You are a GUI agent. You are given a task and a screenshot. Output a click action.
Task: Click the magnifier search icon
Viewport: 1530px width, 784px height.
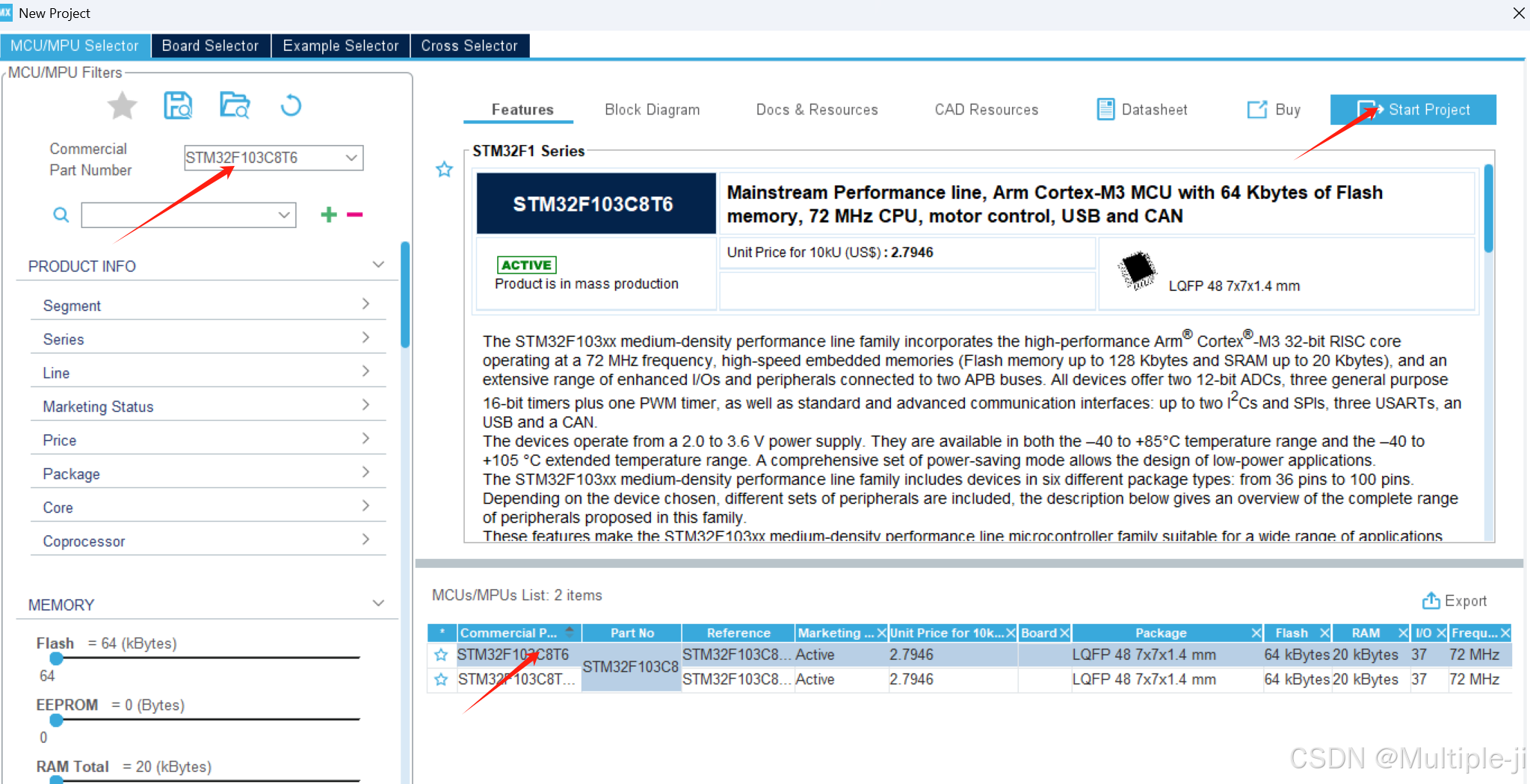[61, 215]
